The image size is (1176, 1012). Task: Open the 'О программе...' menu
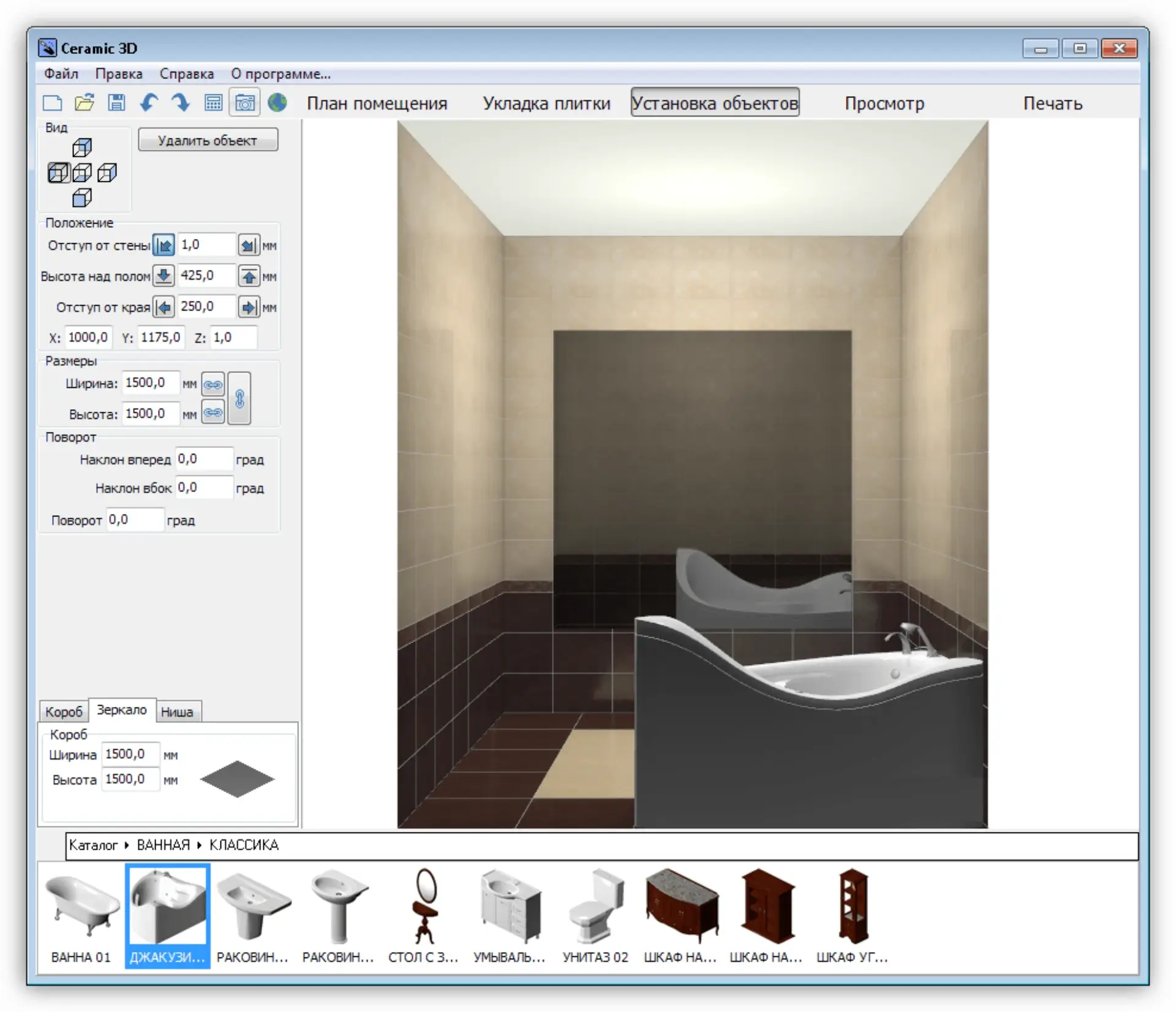(x=281, y=74)
